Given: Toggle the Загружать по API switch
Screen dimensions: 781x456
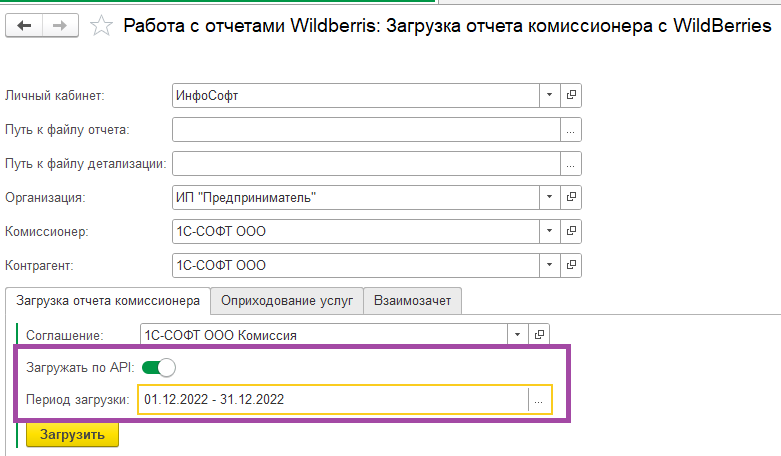Looking at the screenshot, I should (x=159, y=368).
